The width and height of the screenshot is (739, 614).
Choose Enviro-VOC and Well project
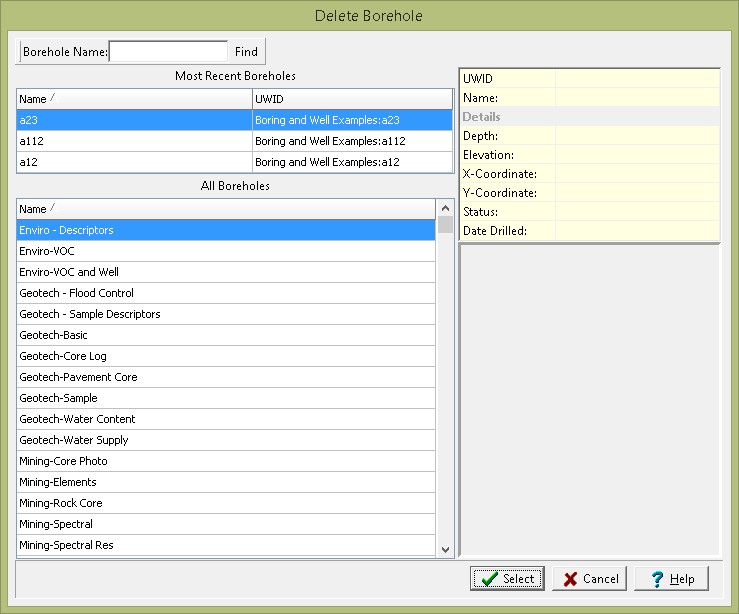226,272
